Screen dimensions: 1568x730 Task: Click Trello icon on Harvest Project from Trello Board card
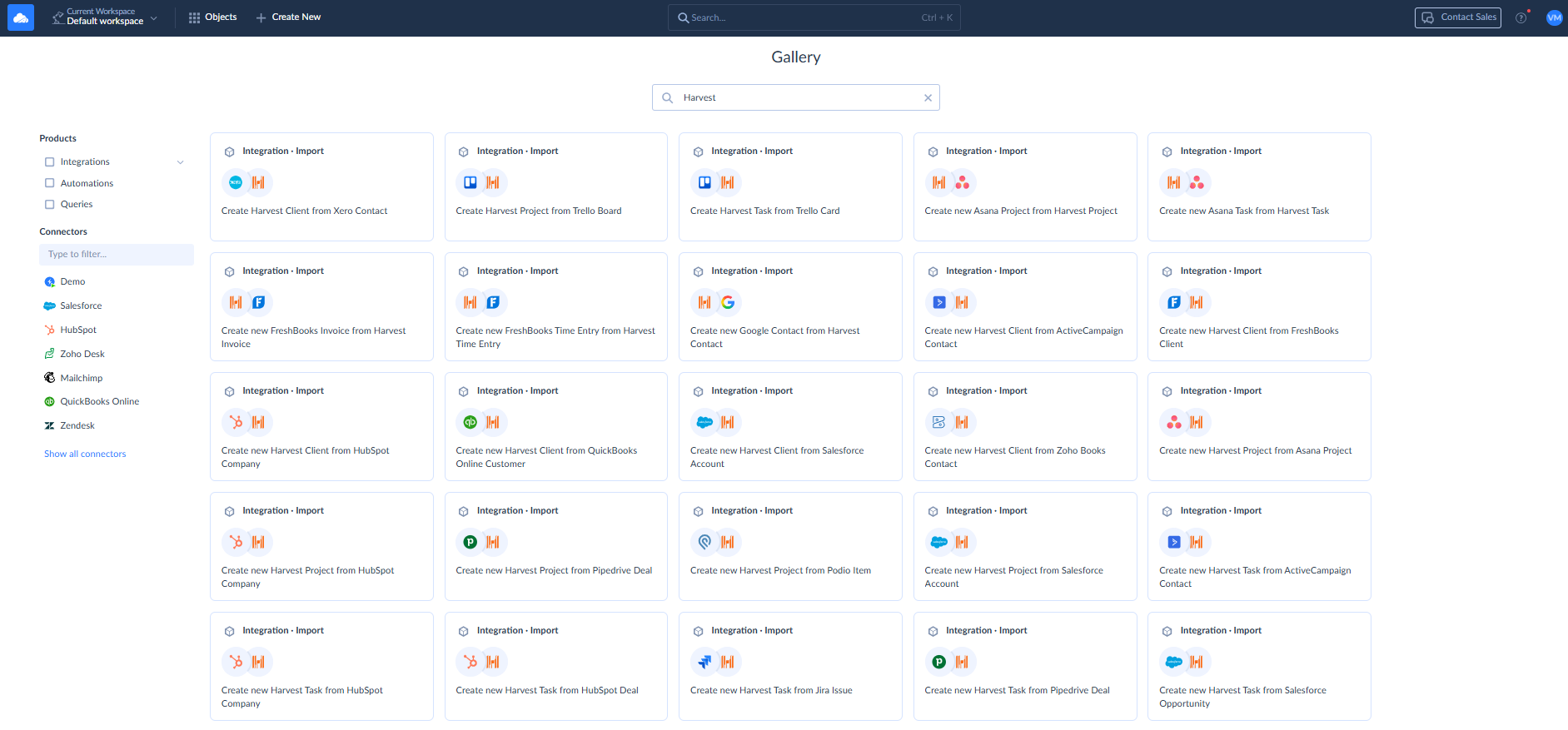[470, 182]
